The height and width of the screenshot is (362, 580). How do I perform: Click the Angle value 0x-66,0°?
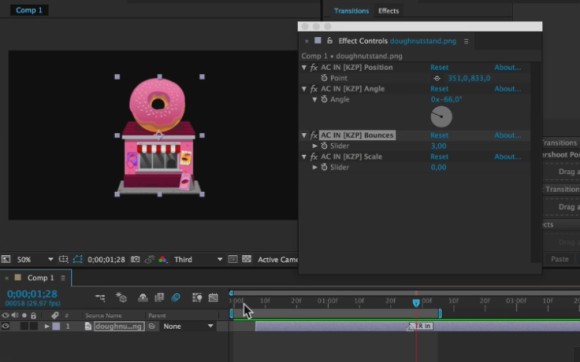coord(446,99)
